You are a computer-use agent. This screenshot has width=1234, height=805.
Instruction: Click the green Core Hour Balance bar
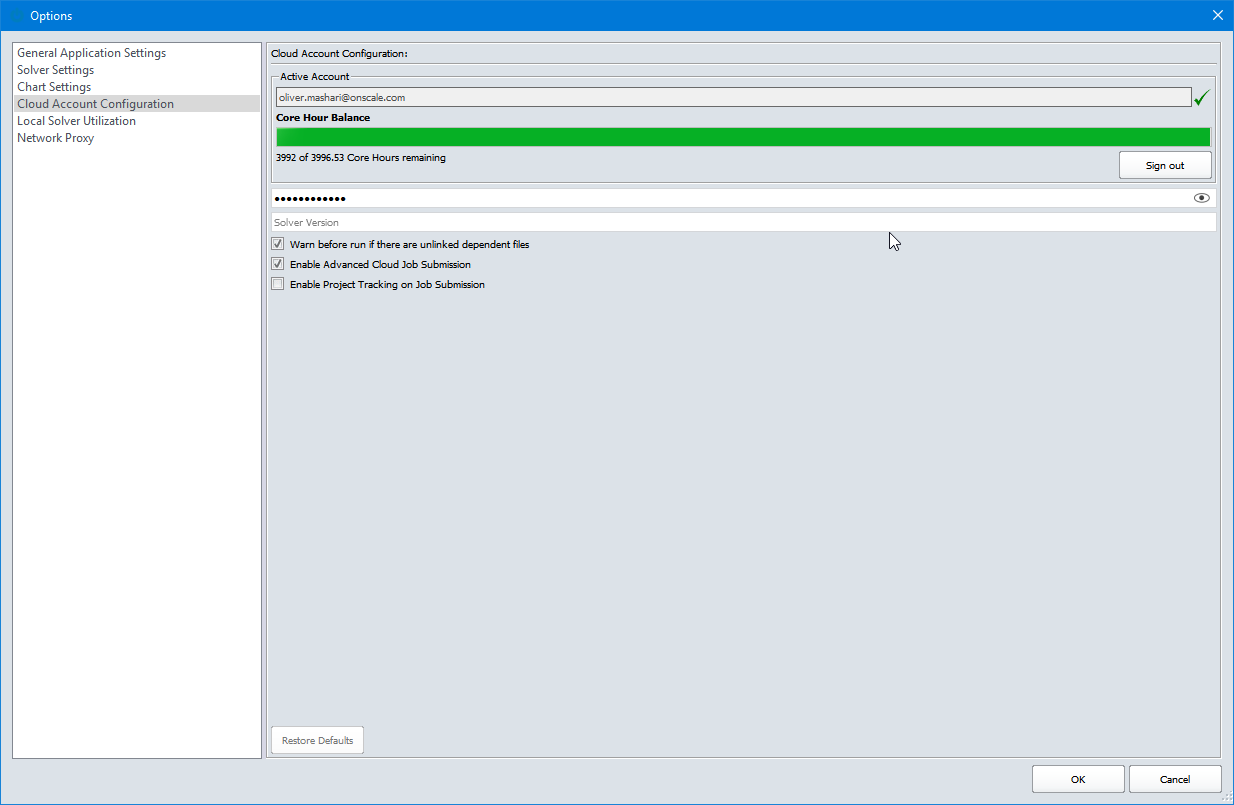(743, 137)
